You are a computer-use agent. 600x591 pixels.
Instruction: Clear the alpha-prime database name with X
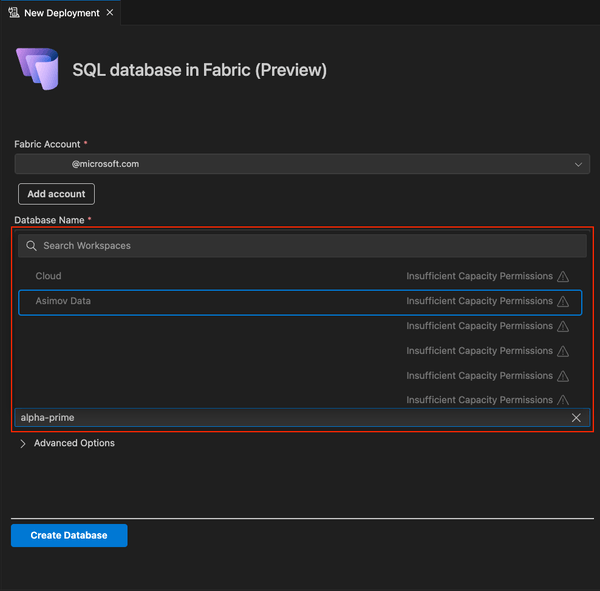coord(576,418)
